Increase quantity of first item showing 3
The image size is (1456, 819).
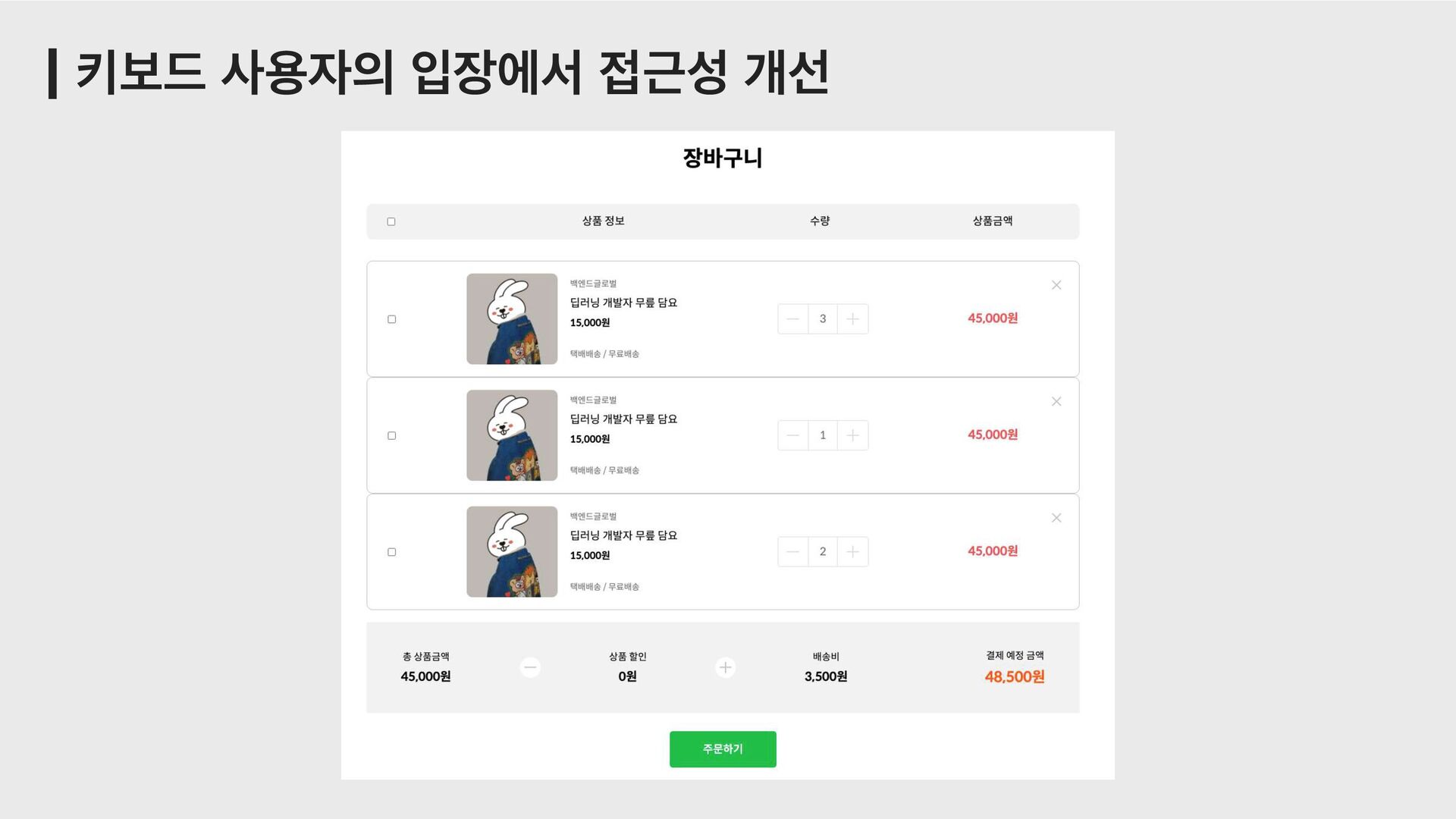click(853, 319)
